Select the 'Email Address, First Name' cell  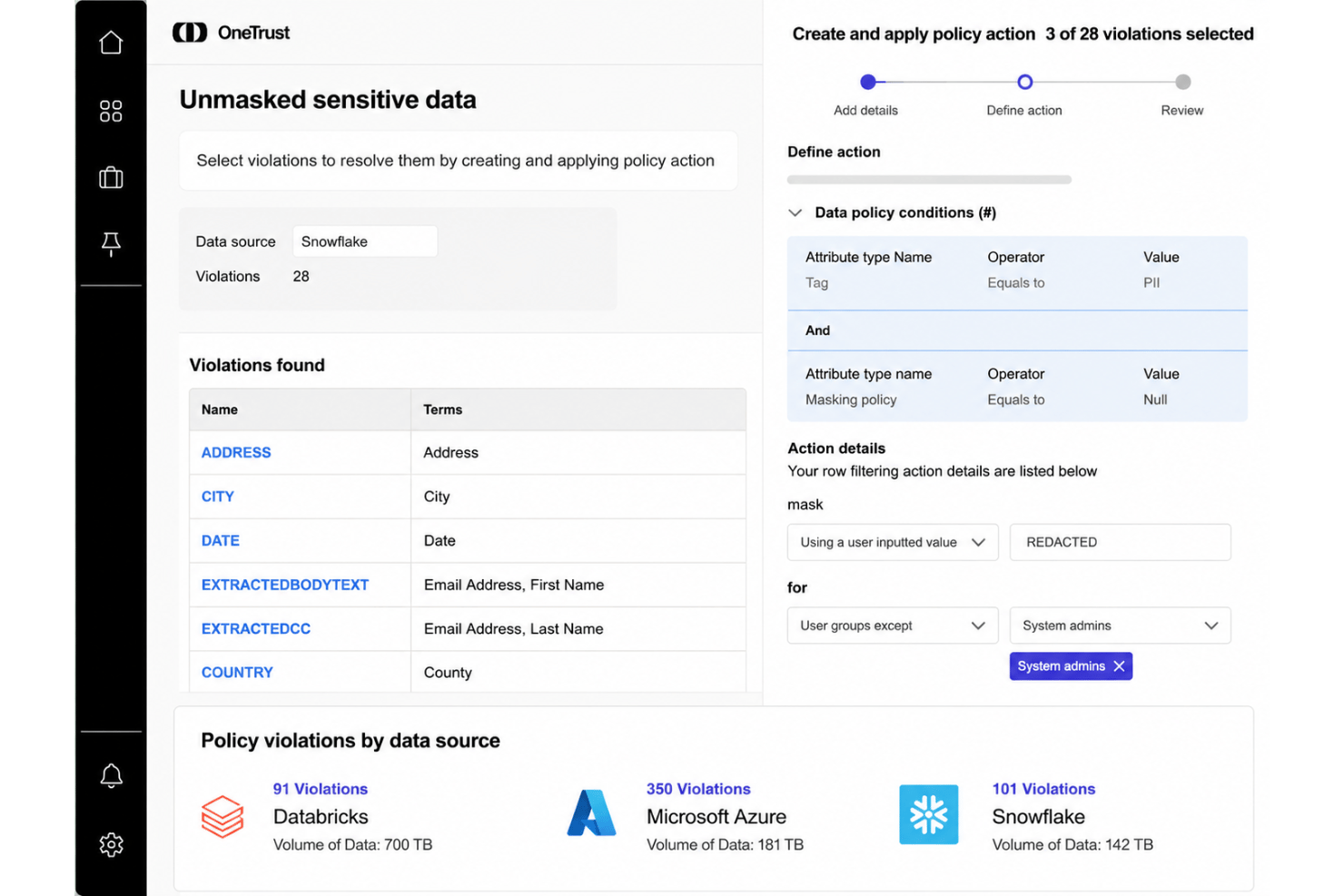tap(578, 585)
